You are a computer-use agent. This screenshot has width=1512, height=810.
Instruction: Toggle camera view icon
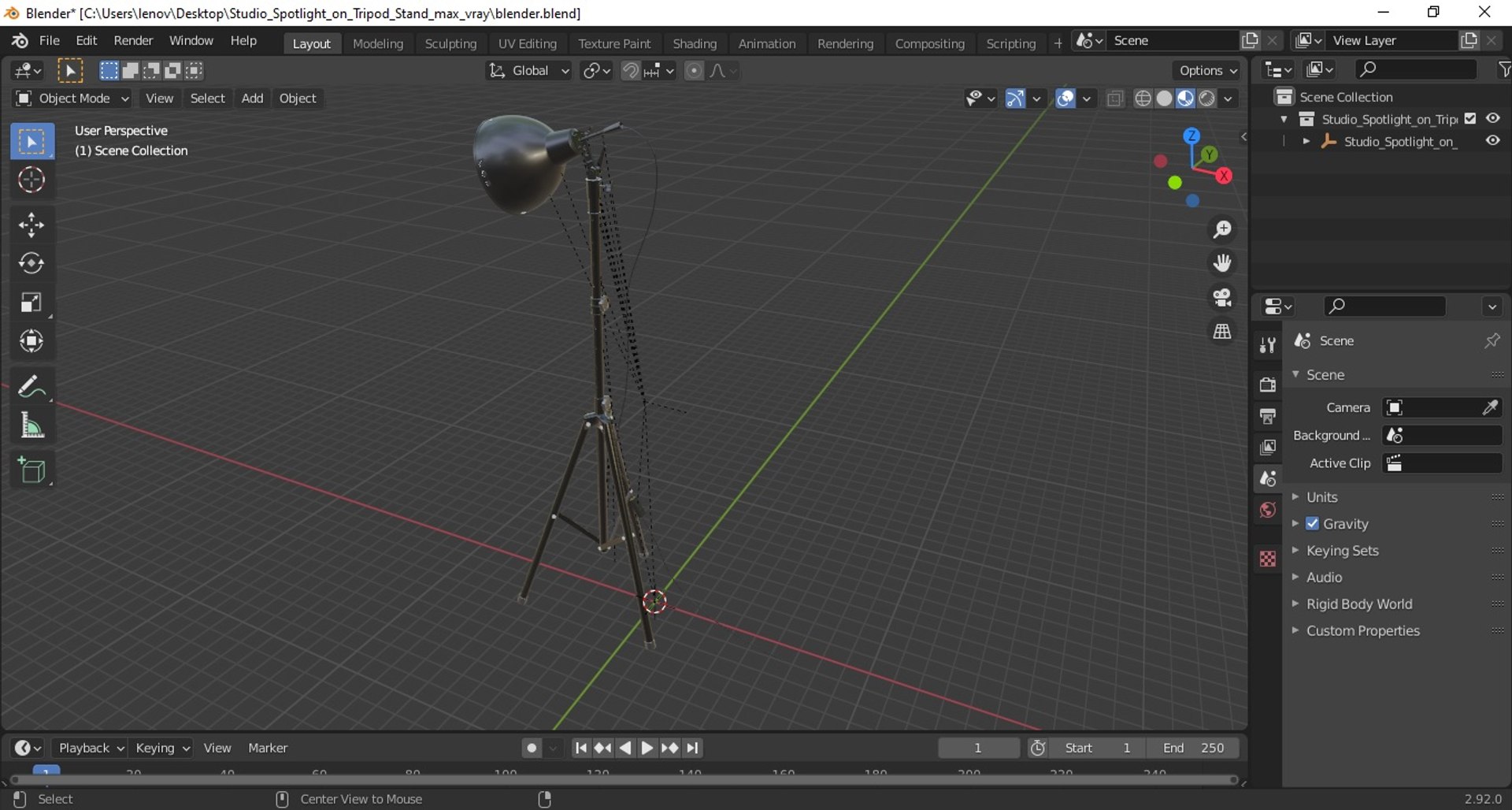[1222, 297]
